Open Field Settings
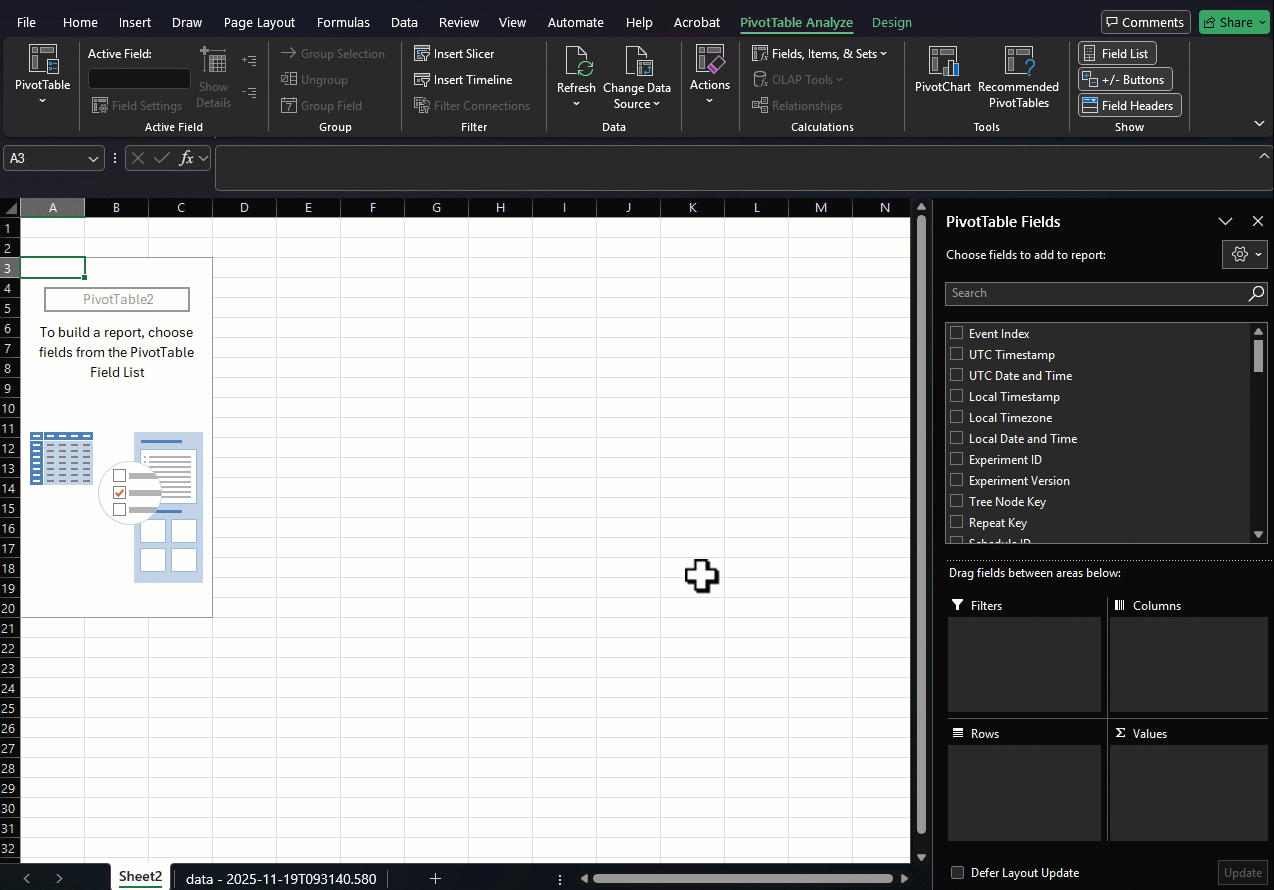Screen dimensions: 1274x890 tap(137, 105)
